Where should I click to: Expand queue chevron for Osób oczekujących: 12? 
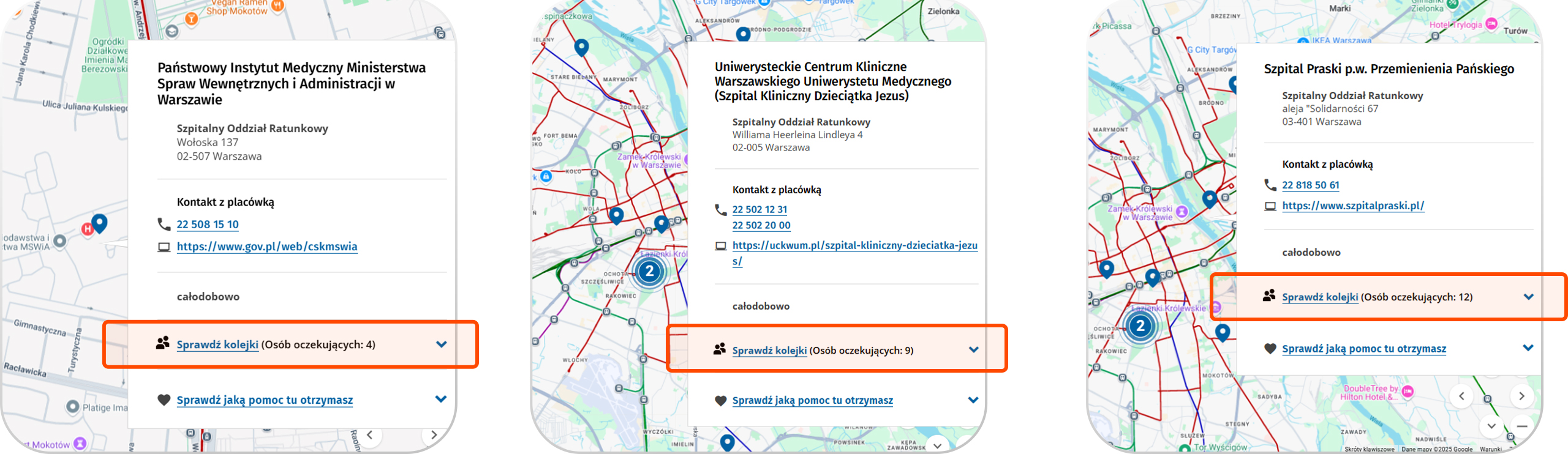pyautogui.click(x=1528, y=297)
